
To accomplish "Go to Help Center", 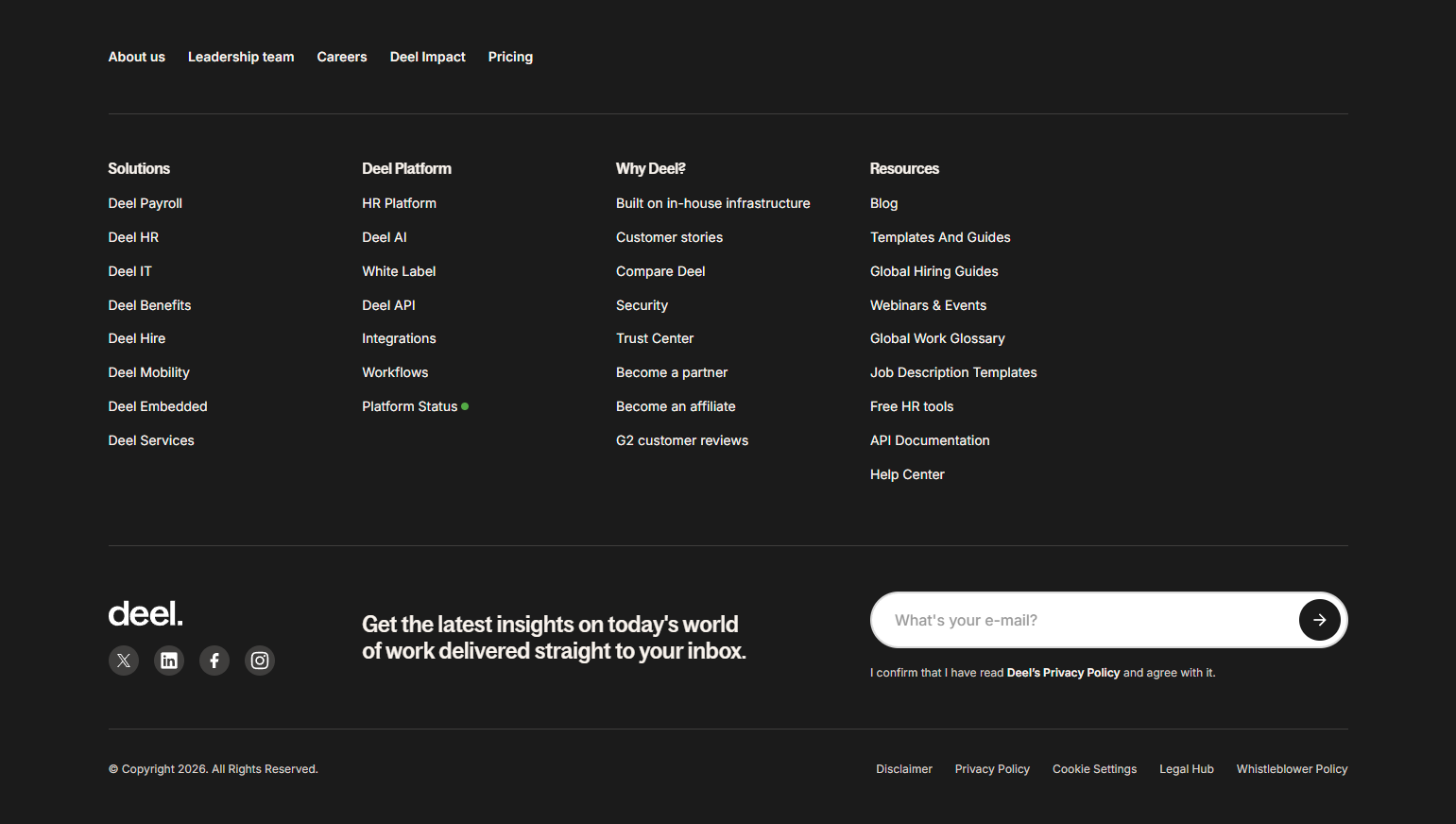I will point(907,474).
